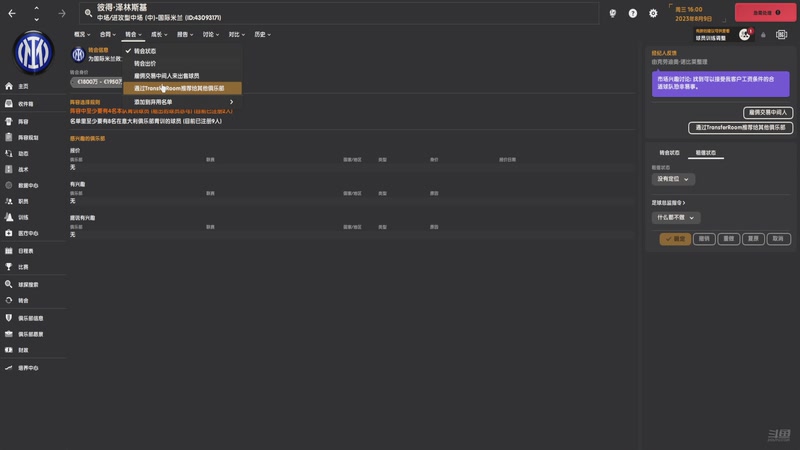Expand the 对比 comparison dropdown menu
This screenshot has height=450, width=800.
(x=236, y=34)
